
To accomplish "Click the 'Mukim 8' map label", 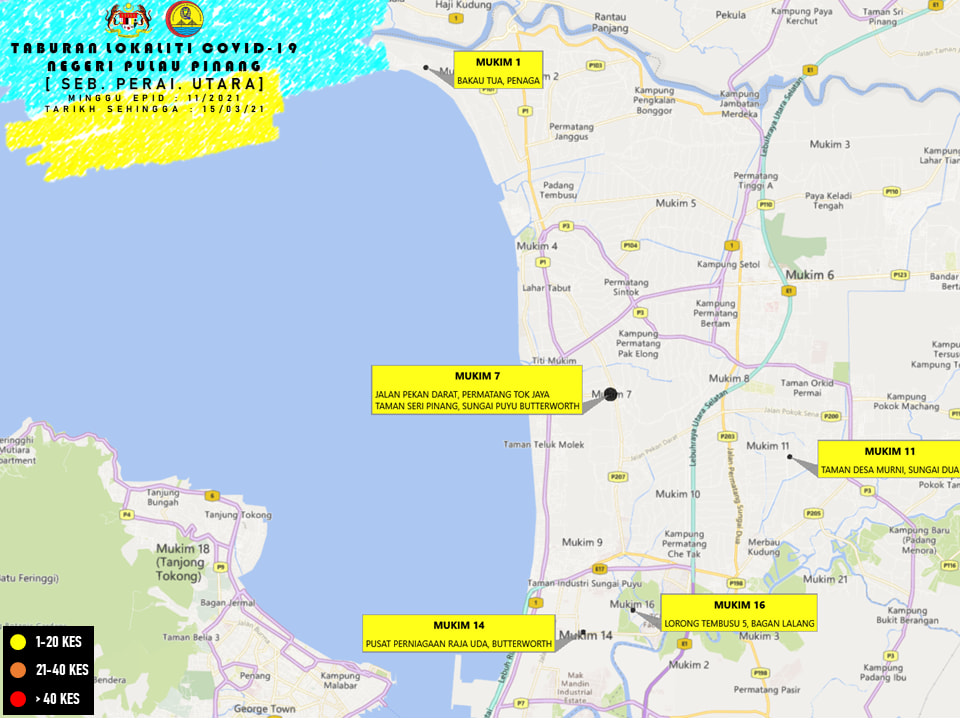I will pyautogui.click(x=729, y=378).
